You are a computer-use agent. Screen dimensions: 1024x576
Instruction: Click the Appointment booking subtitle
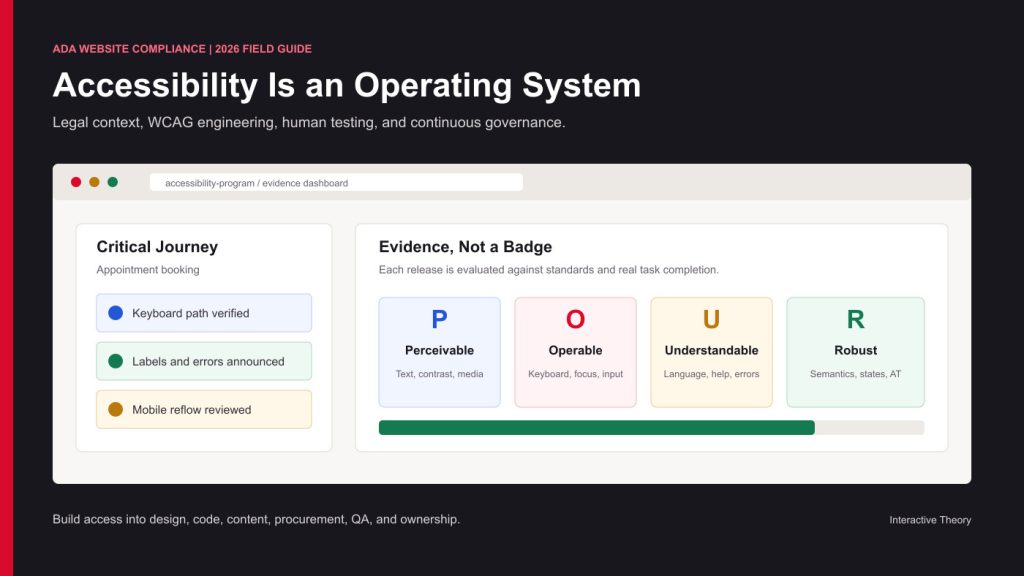(x=148, y=270)
